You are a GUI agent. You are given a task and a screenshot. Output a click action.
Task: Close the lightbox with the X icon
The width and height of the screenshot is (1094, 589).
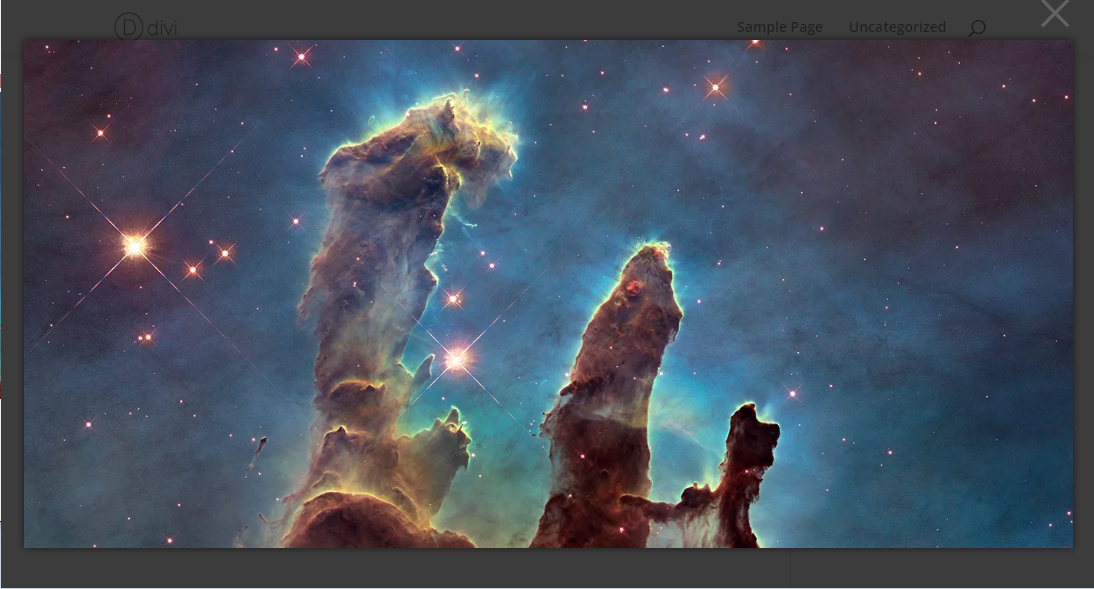(1054, 13)
